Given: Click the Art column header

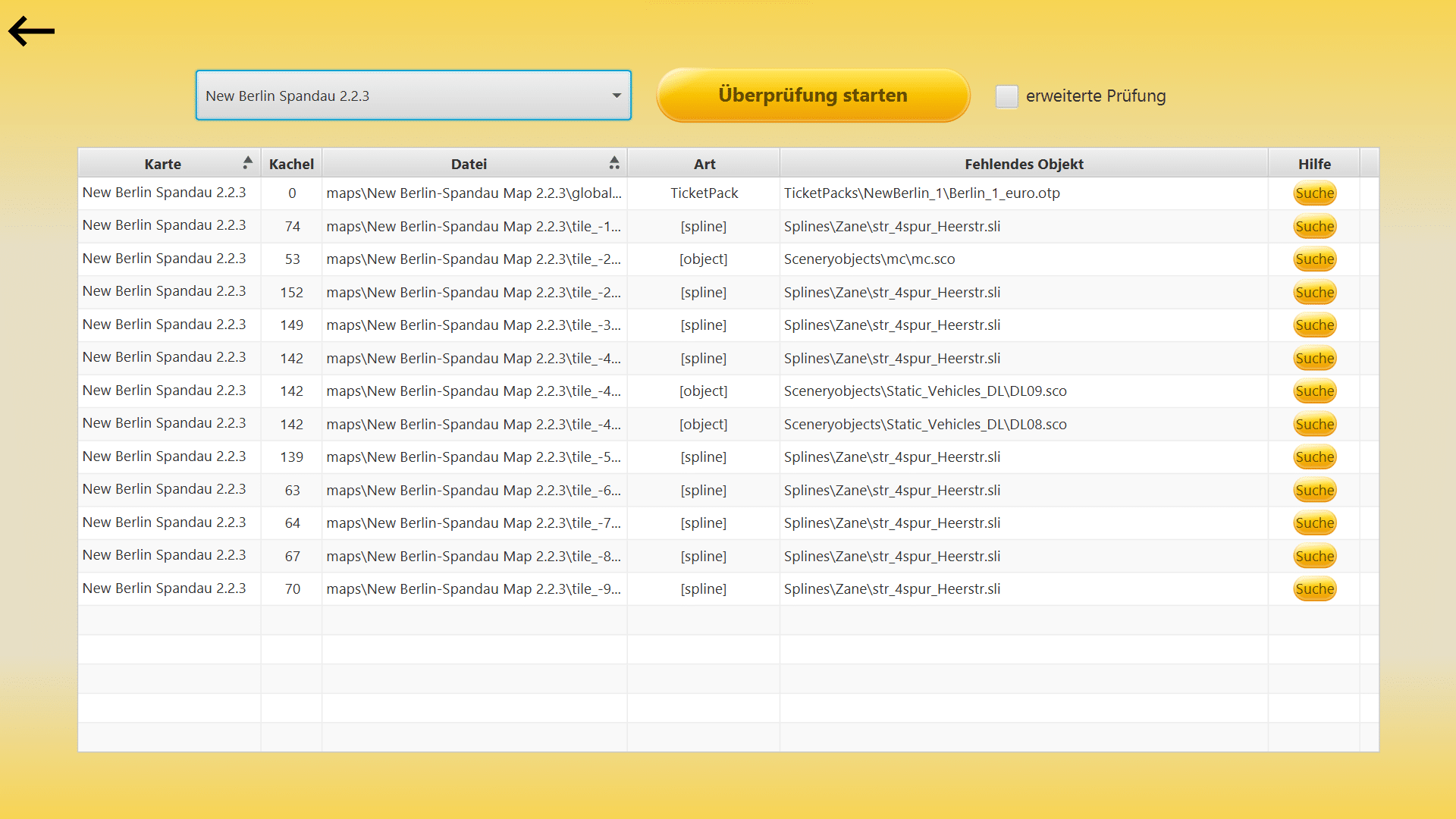Looking at the screenshot, I should (704, 164).
